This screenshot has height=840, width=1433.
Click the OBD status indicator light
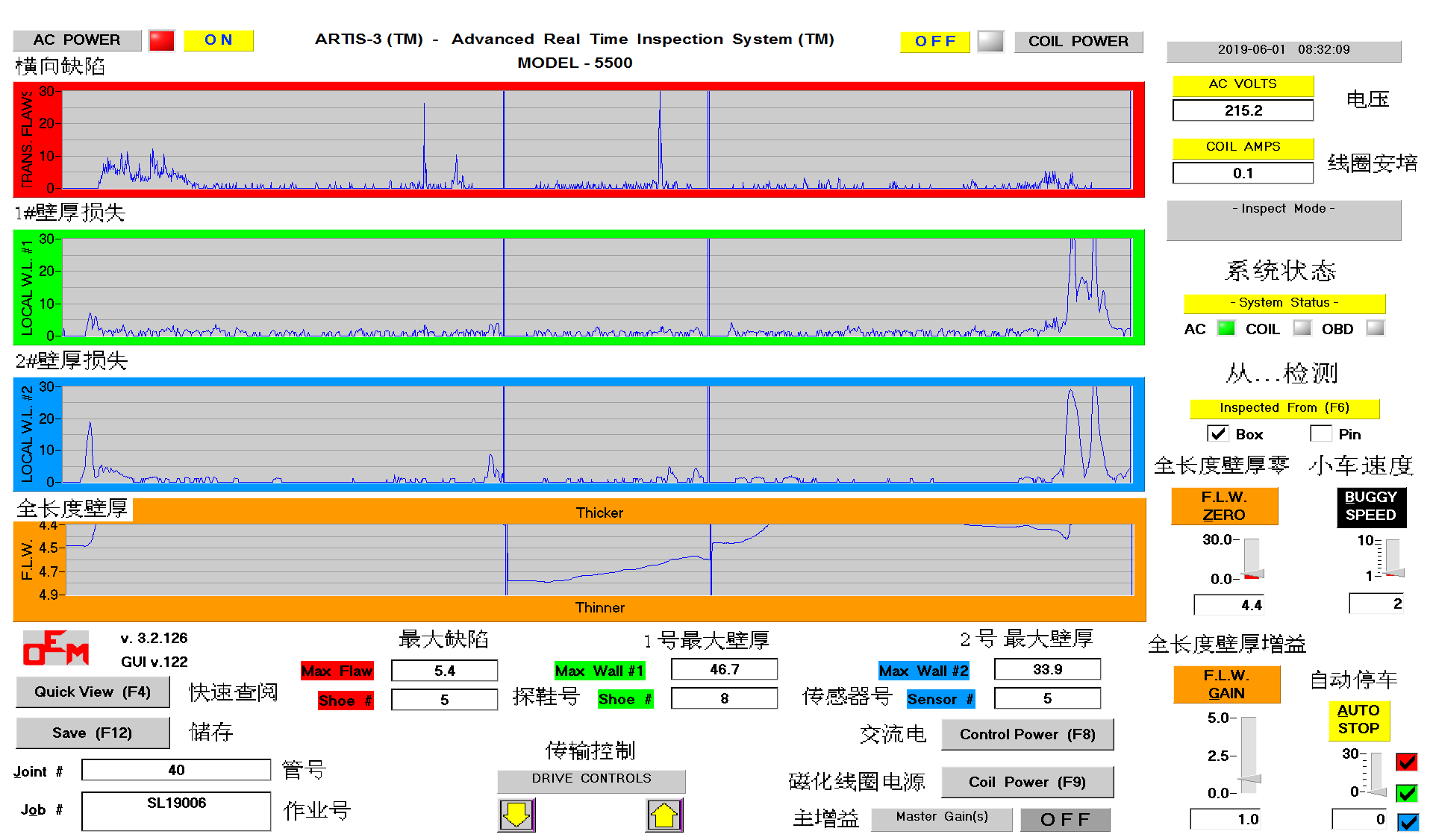click(x=1376, y=328)
